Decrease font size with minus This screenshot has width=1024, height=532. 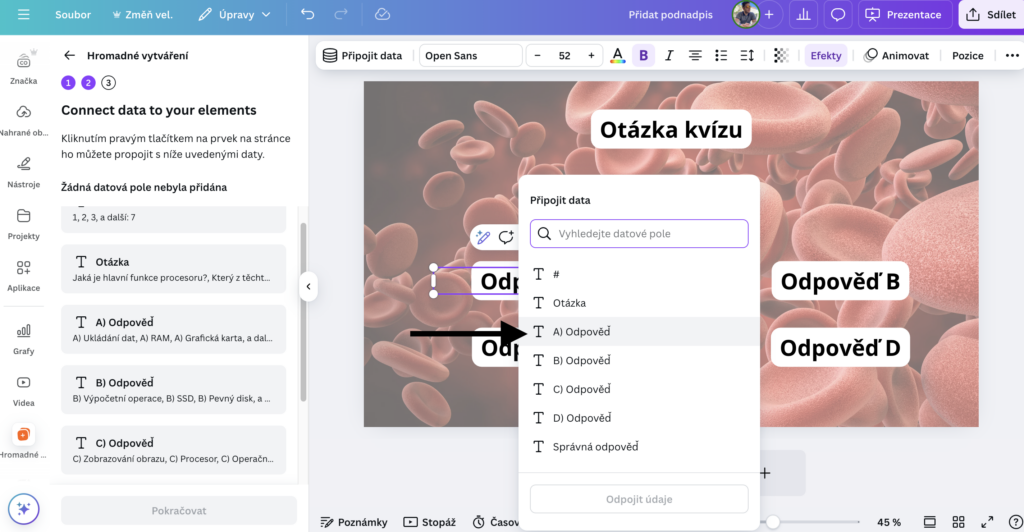(x=537, y=55)
